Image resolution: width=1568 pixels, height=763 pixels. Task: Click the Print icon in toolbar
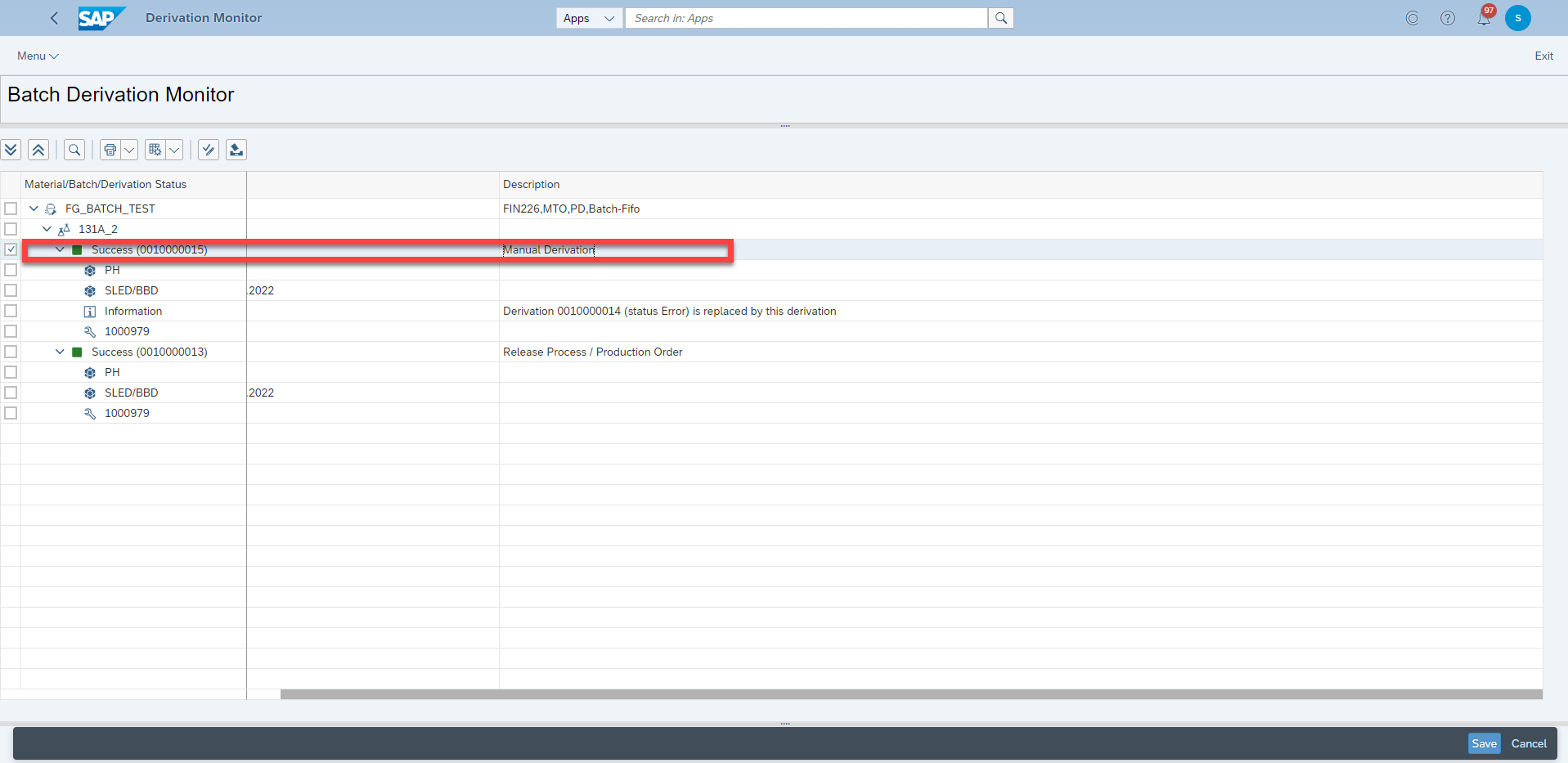pos(110,150)
